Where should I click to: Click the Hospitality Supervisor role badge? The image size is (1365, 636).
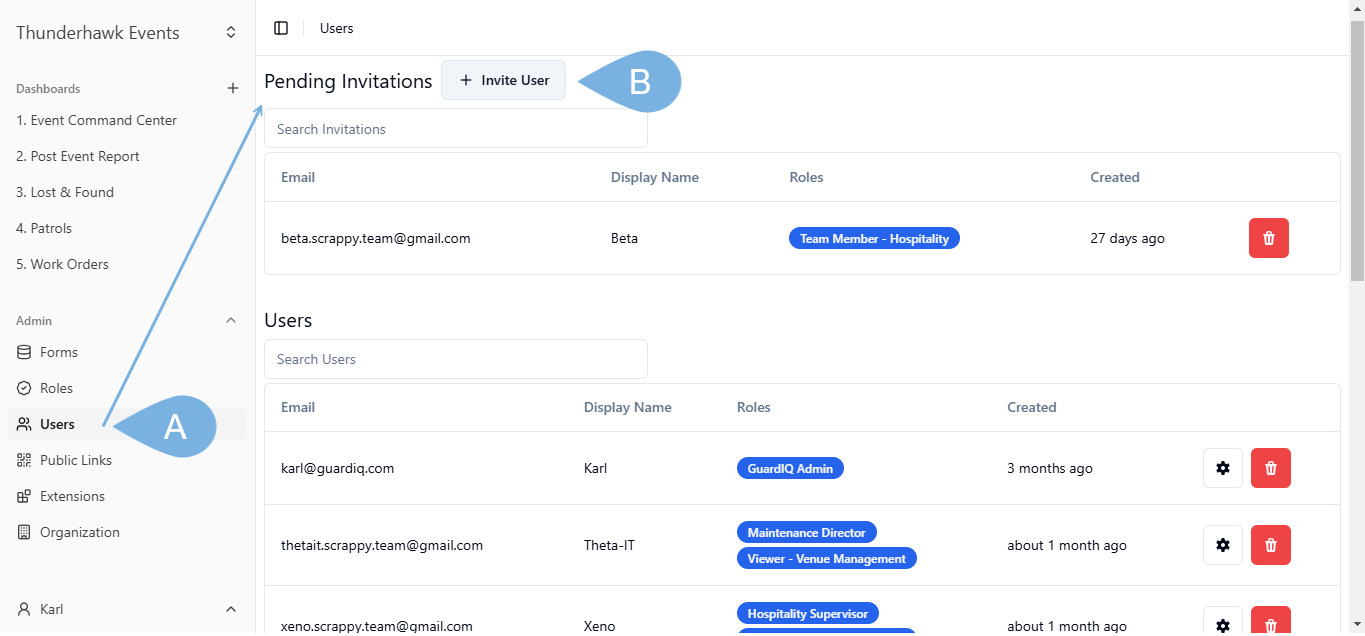click(808, 613)
